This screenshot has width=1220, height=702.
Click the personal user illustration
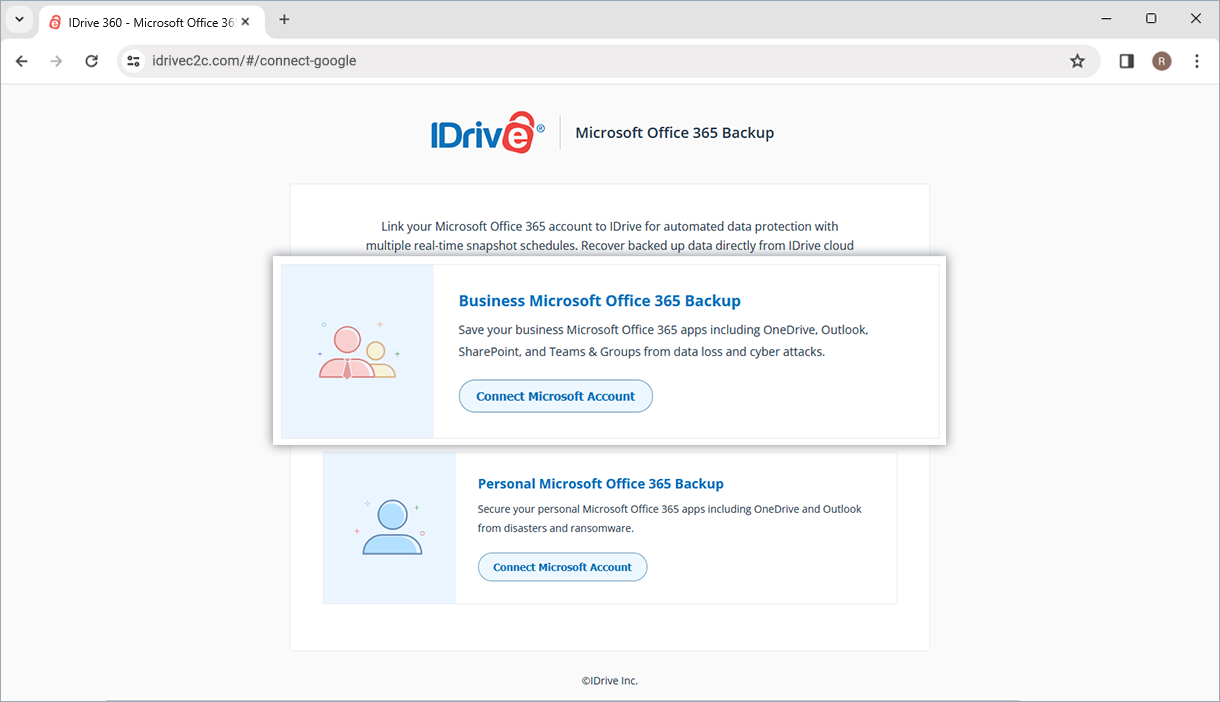(391, 527)
